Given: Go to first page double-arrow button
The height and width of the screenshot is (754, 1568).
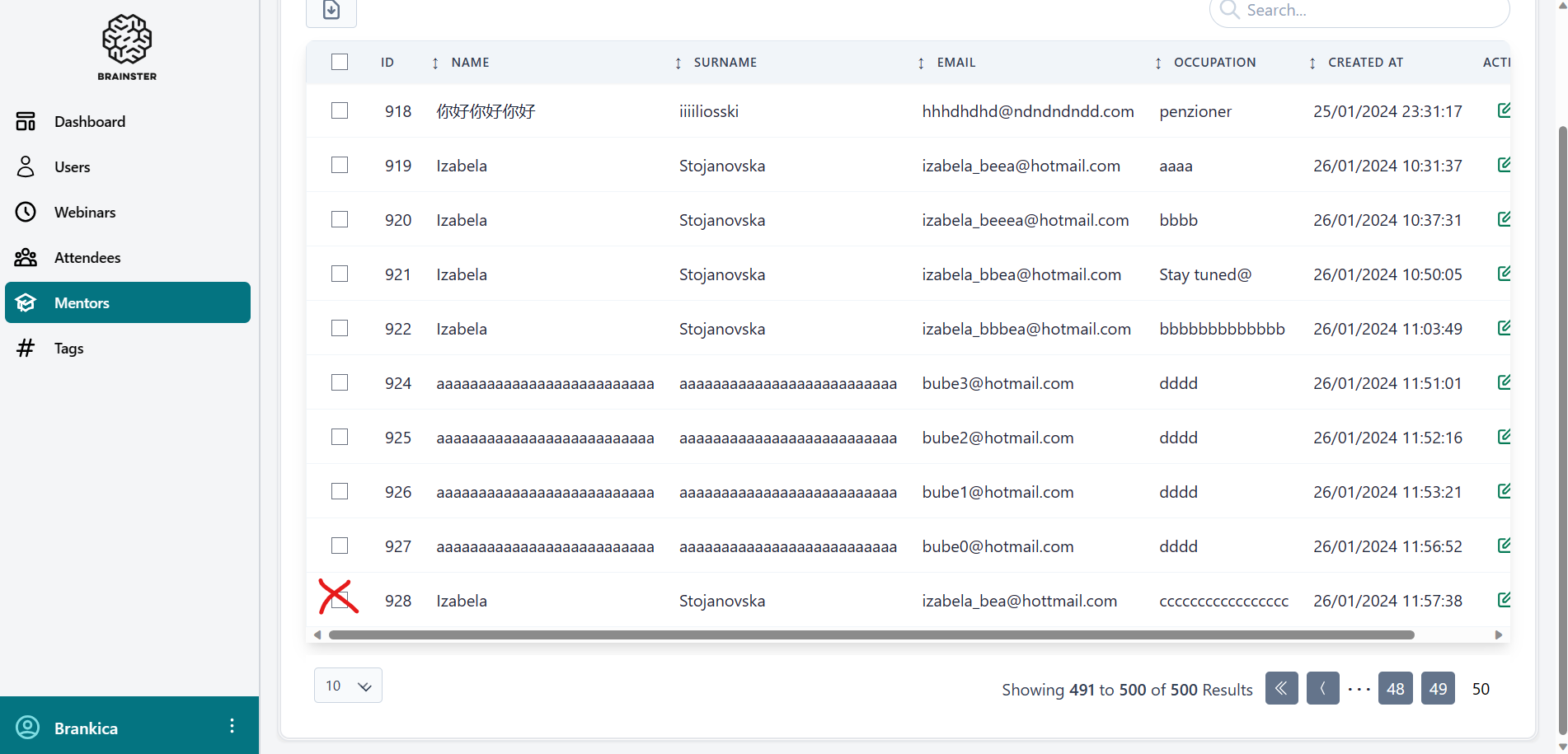Looking at the screenshot, I should click(1281, 688).
